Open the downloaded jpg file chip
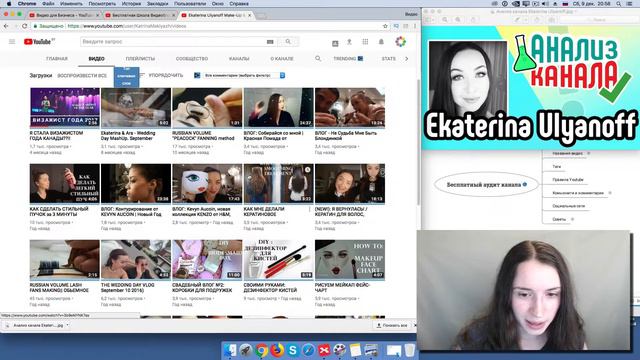The image size is (640, 360). [x=35, y=325]
